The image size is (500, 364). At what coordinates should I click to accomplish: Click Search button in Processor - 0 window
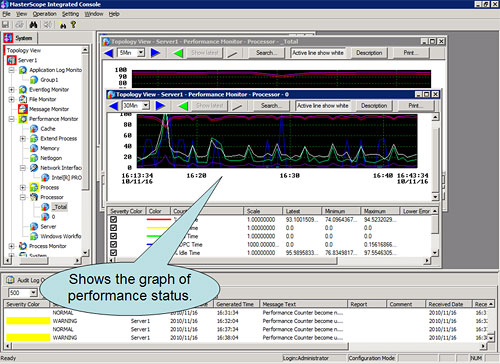(x=270, y=106)
